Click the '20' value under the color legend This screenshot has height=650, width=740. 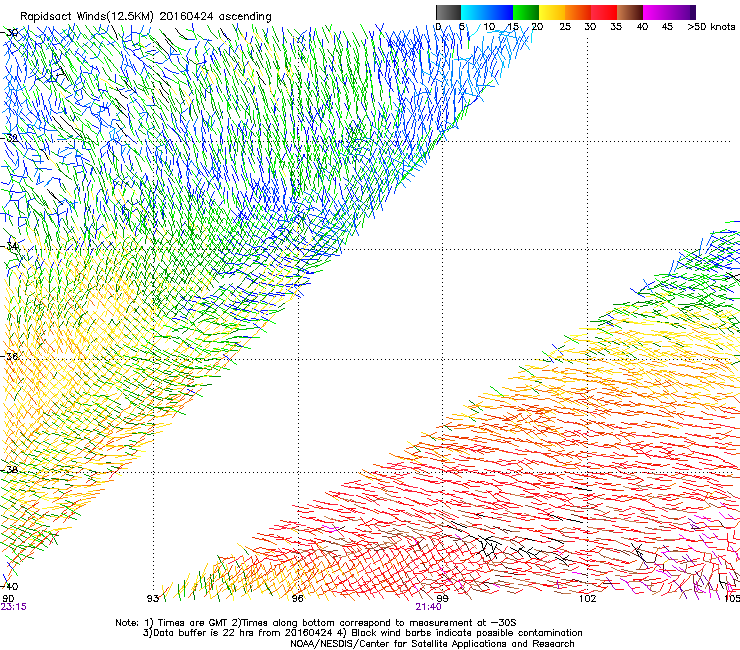click(538, 27)
